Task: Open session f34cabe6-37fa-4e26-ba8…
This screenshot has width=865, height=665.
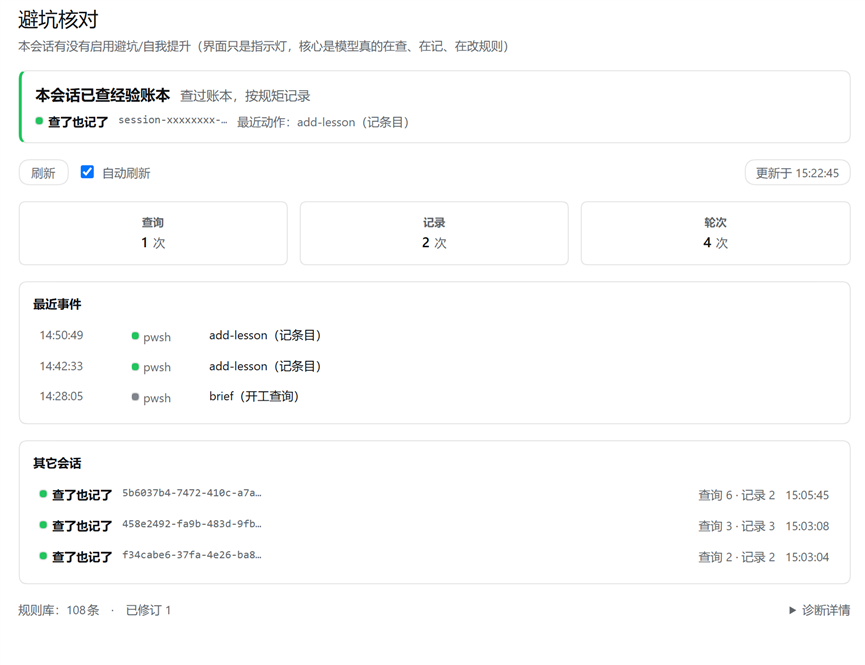Action: (192, 555)
